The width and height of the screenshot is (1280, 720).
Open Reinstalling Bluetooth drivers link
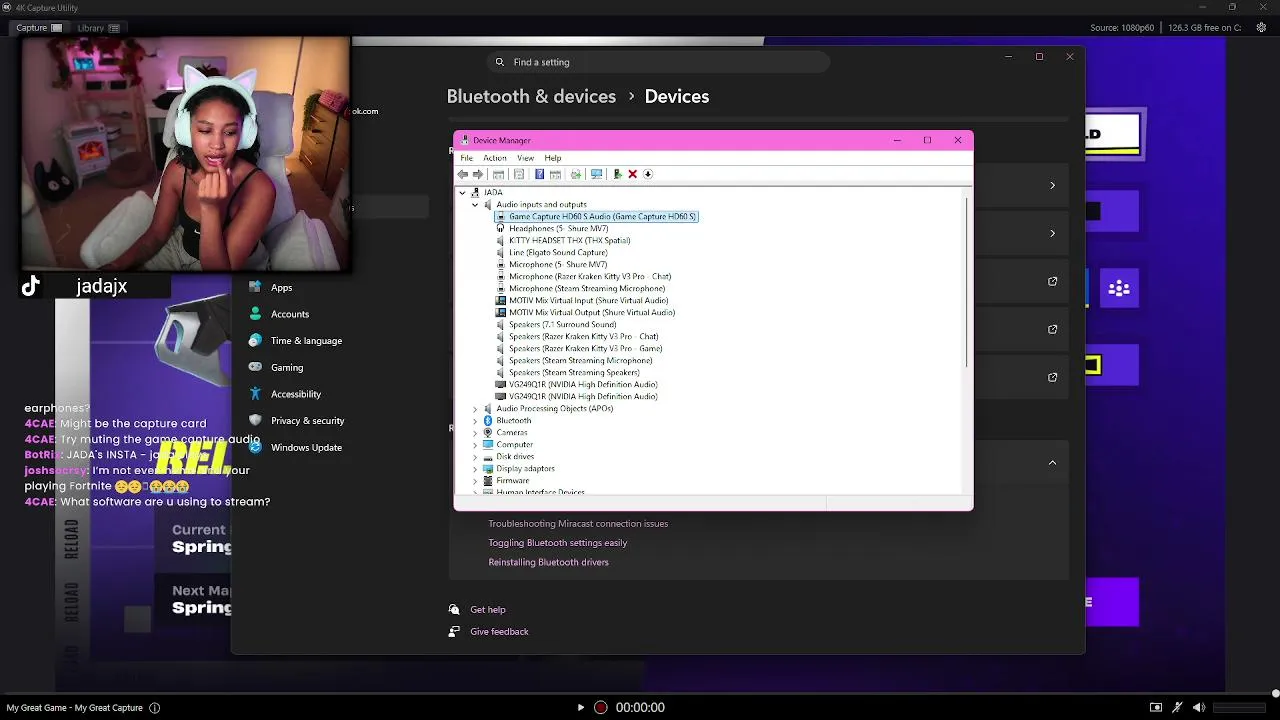point(548,562)
